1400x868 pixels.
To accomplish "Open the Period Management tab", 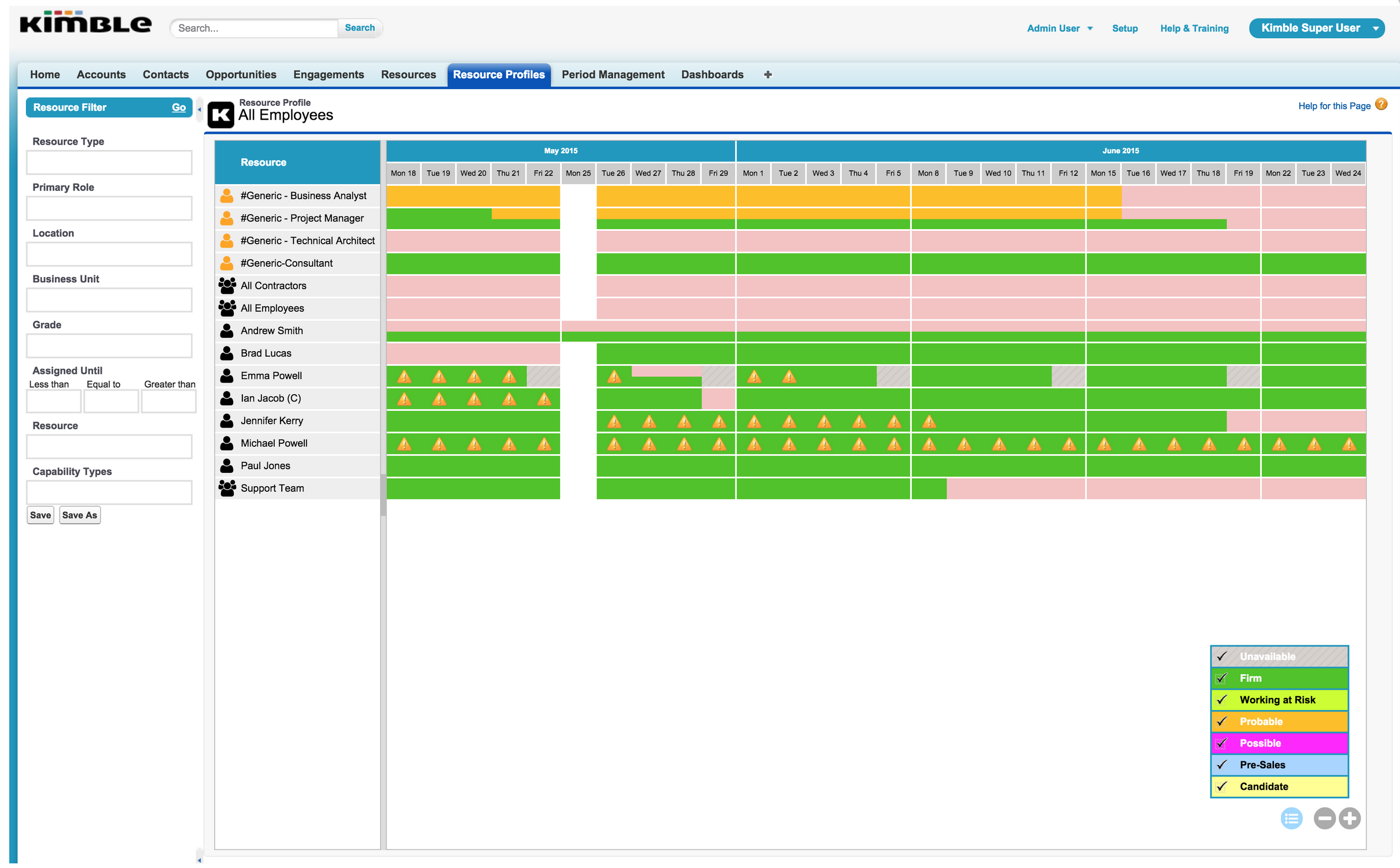I will pyautogui.click(x=613, y=75).
